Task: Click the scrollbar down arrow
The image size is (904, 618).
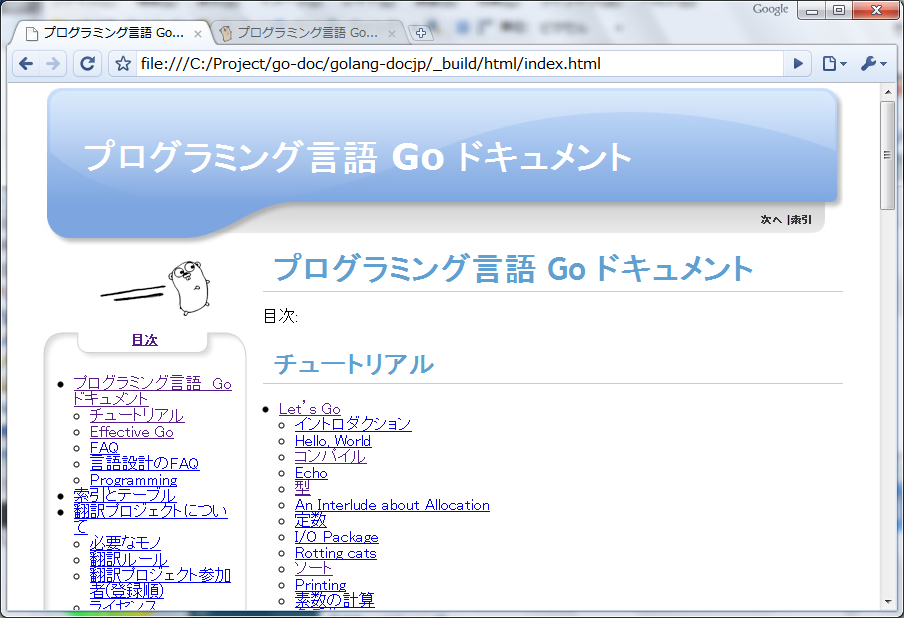Action: (888, 602)
